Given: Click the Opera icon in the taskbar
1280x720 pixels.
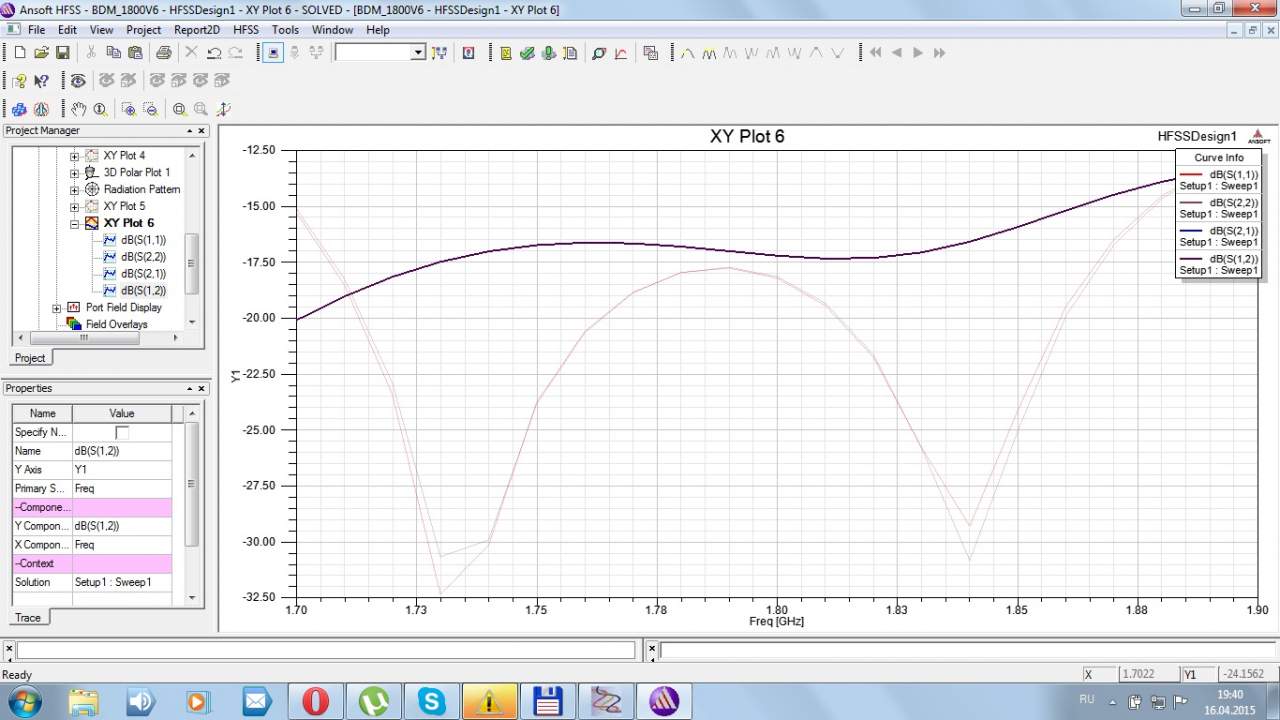Looking at the screenshot, I should pos(315,701).
